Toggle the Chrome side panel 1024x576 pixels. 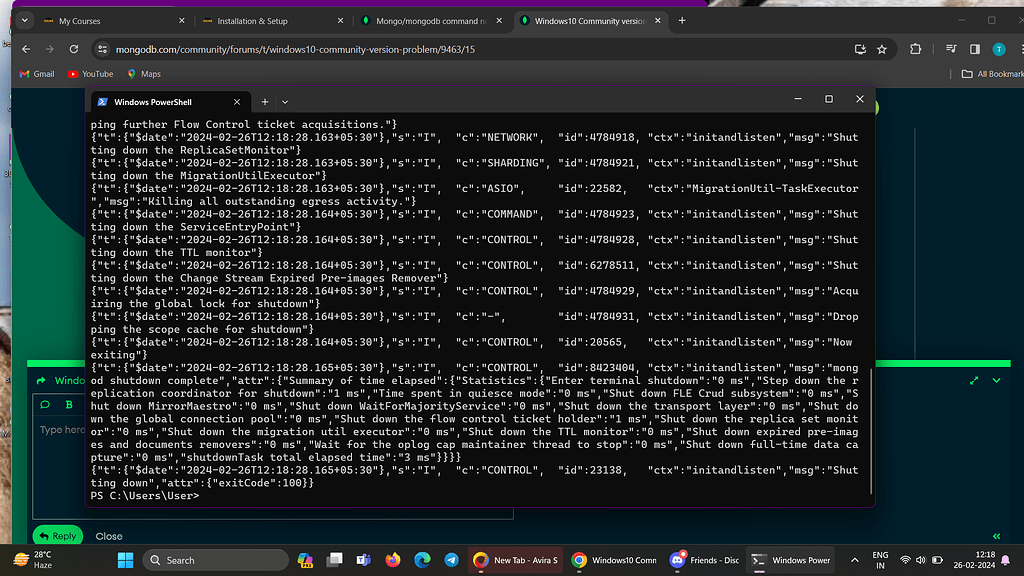click(973, 48)
